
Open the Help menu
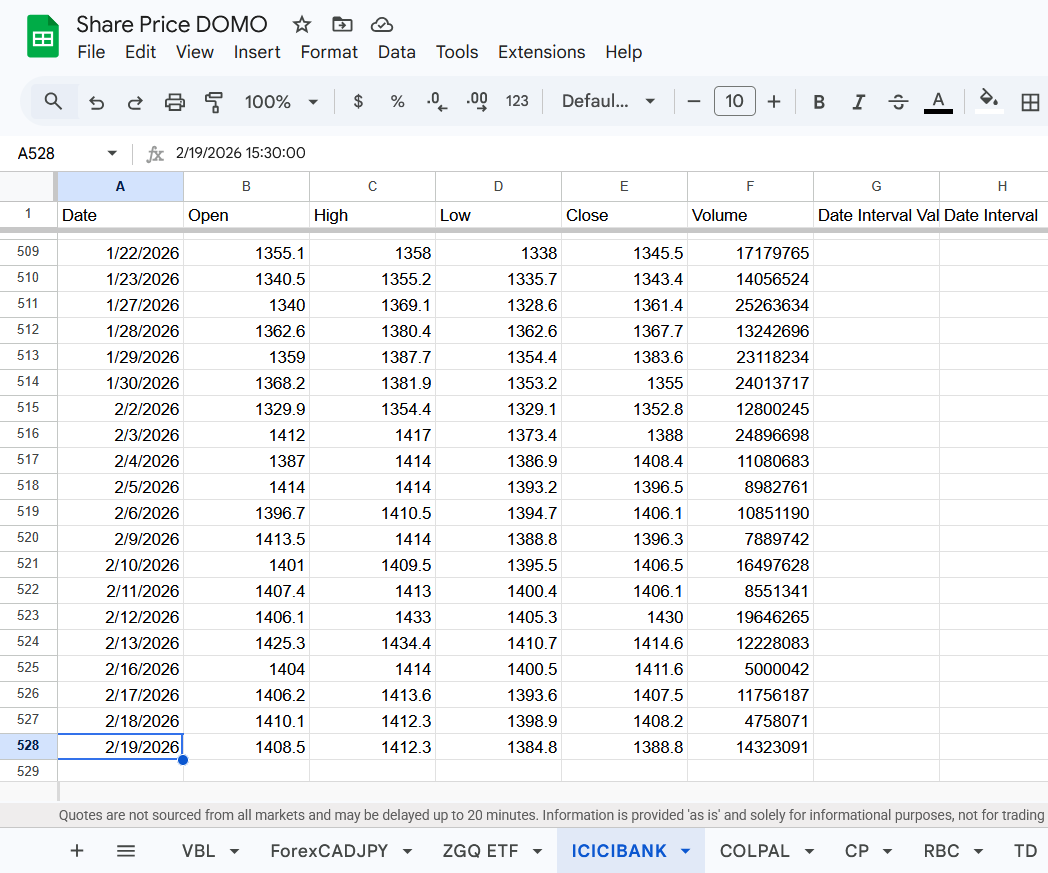(x=624, y=52)
